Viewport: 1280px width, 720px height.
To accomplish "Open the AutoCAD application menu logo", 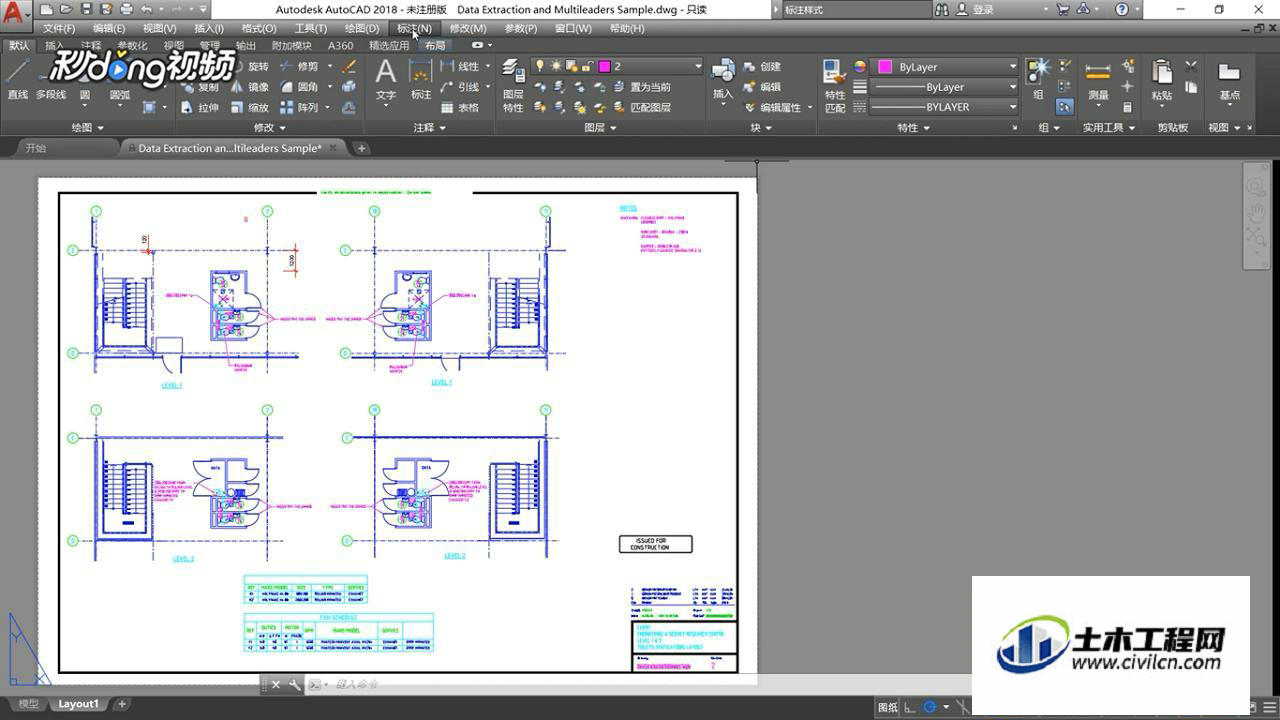I will (16, 13).
